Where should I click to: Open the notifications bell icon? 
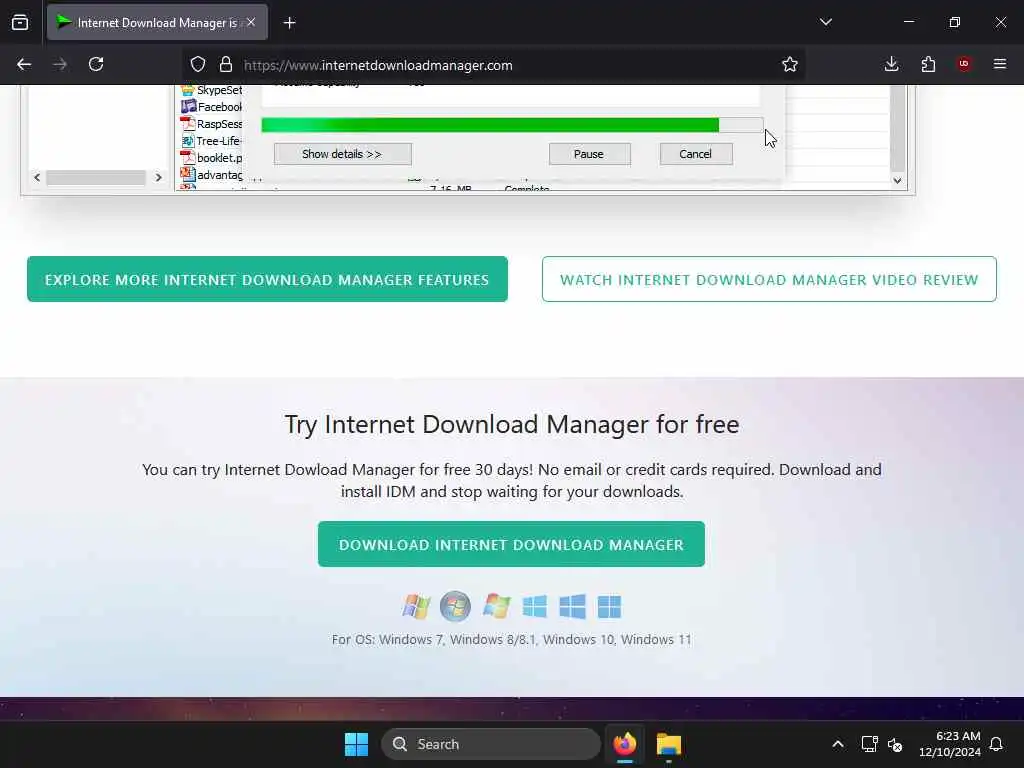(x=997, y=744)
